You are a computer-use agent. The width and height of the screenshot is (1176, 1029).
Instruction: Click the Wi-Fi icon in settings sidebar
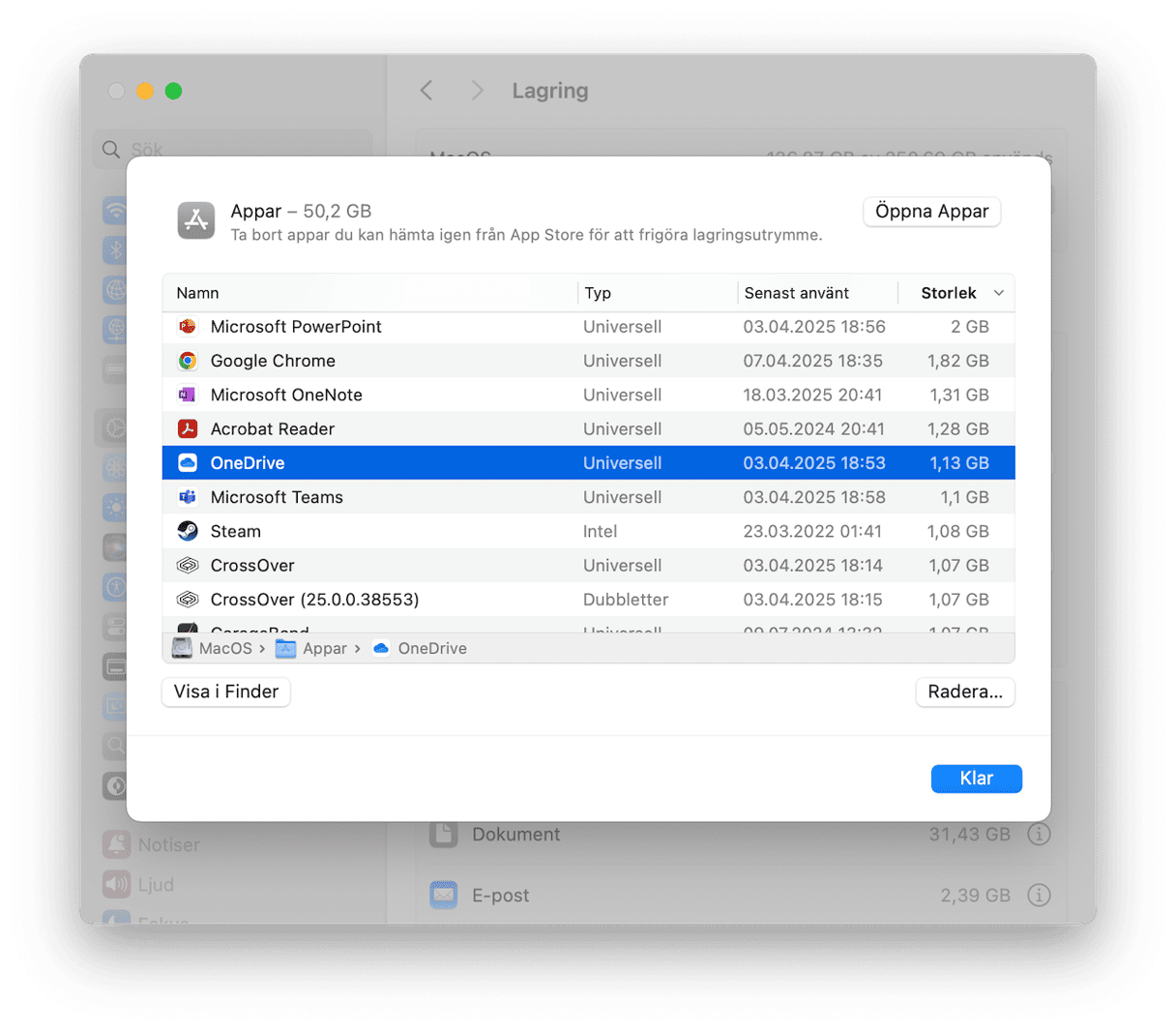pyautogui.click(x=116, y=210)
